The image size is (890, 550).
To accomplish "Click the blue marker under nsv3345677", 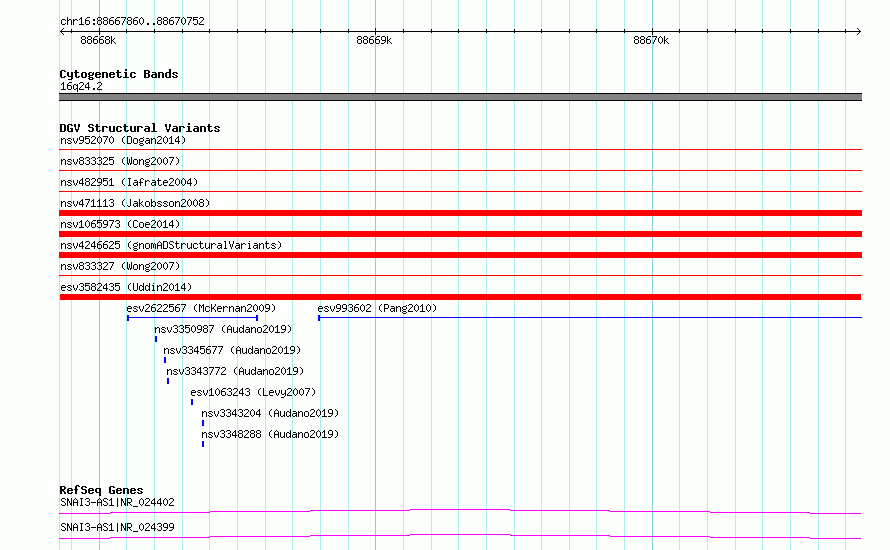I will coord(165,360).
